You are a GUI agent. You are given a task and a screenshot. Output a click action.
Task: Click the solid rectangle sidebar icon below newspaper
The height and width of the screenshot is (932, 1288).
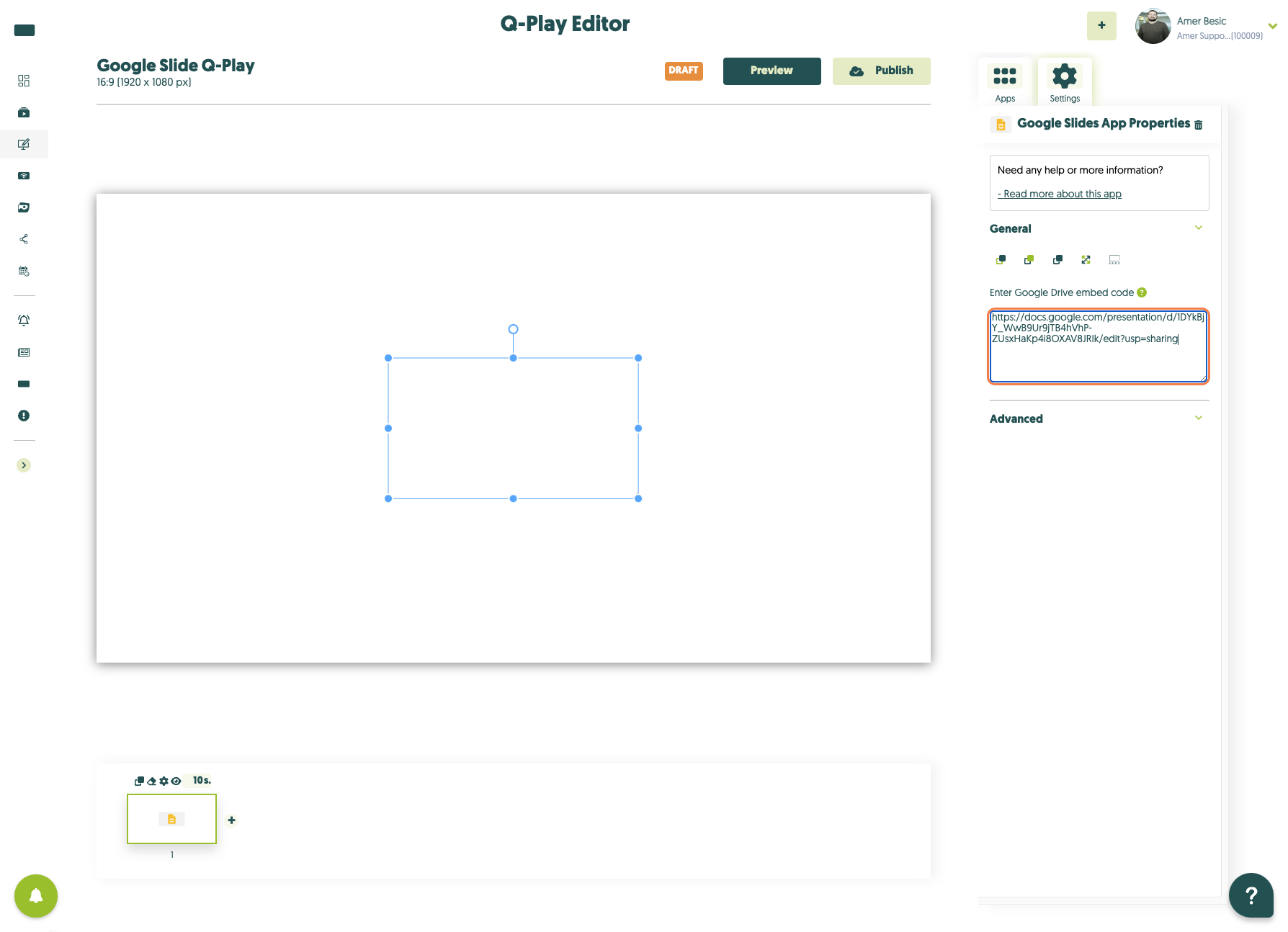point(24,384)
